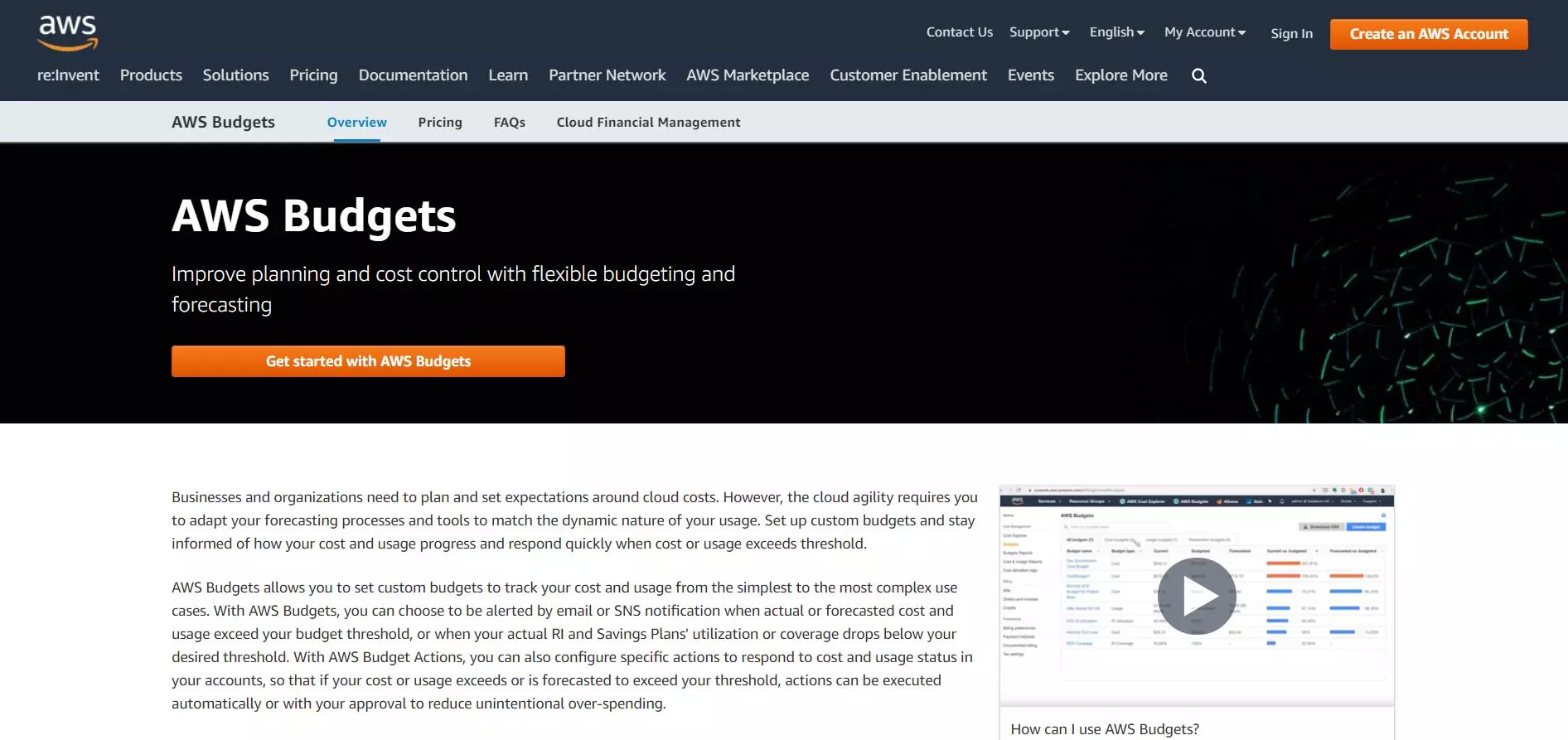
Task: Open the search magnifier icon
Action: coord(1198,75)
